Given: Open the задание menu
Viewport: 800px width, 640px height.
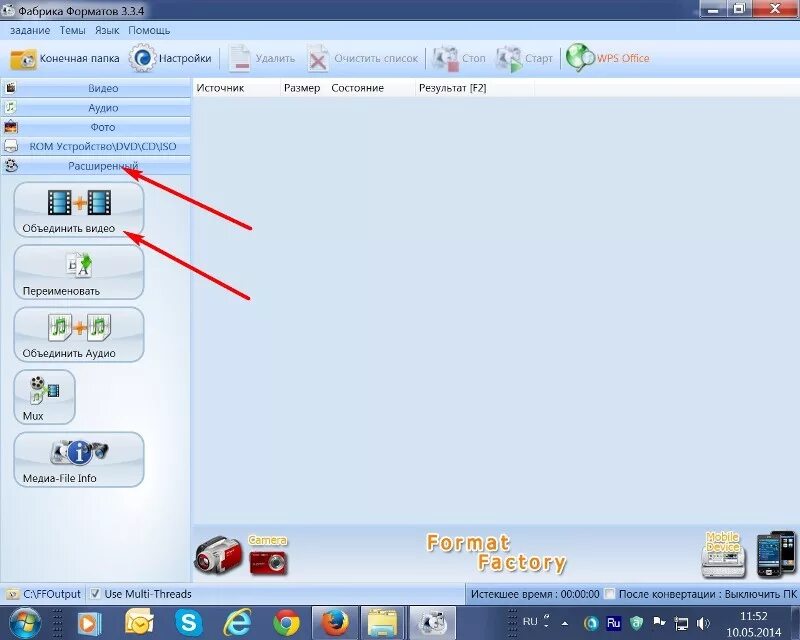Looking at the screenshot, I should click(x=30, y=30).
